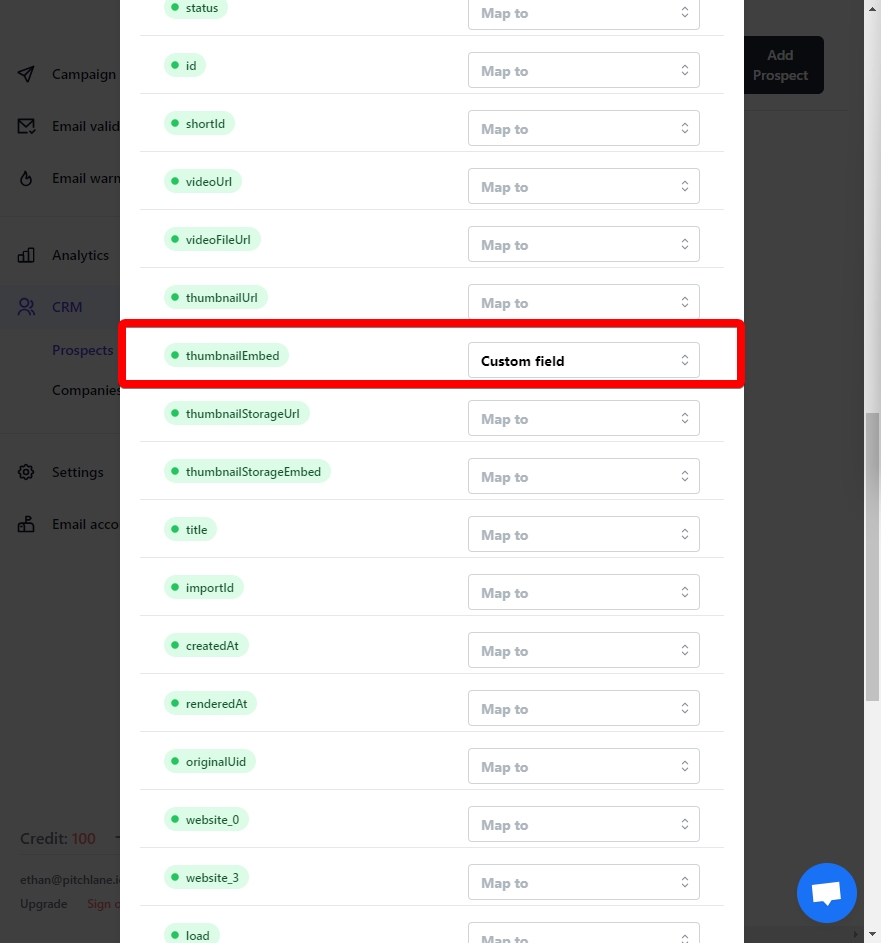Screen dimensions: 881x943
Task: Click the Email validation envelope icon
Action: pos(27,126)
